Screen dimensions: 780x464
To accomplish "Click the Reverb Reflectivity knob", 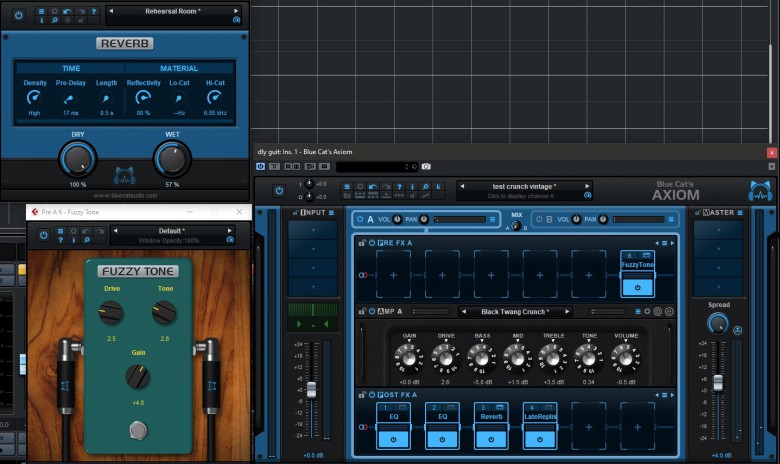I will (x=143, y=97).
